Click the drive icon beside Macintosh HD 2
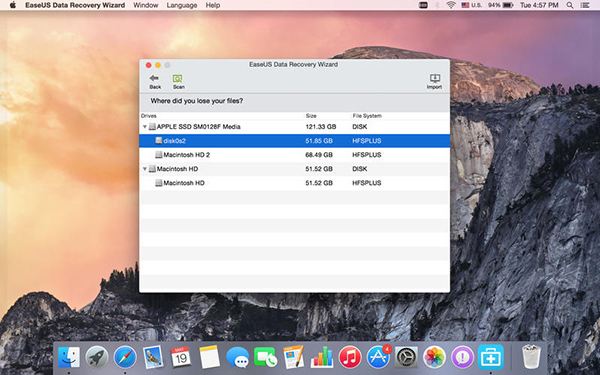600x375 pixels. coord(159,155)
